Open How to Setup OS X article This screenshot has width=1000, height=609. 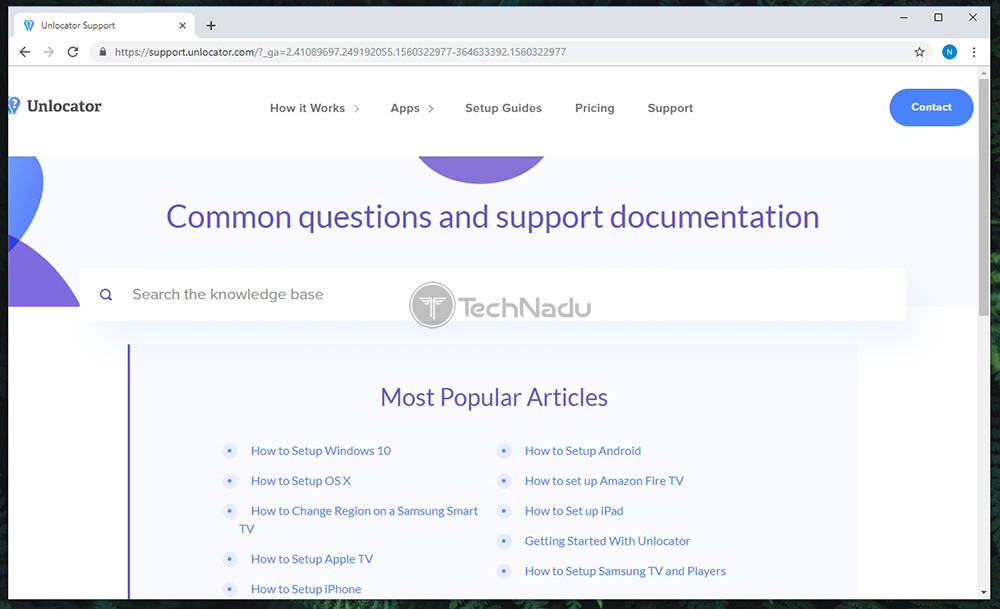(300, 481)
